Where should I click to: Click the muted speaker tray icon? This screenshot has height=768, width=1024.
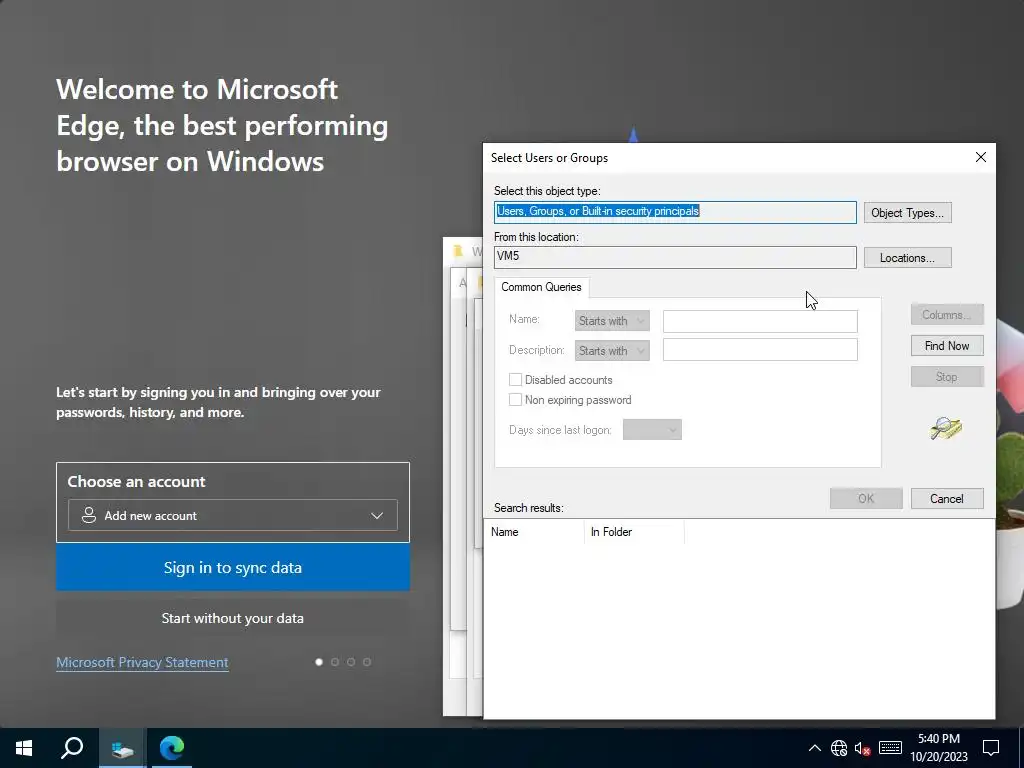[x=863, y=748]
